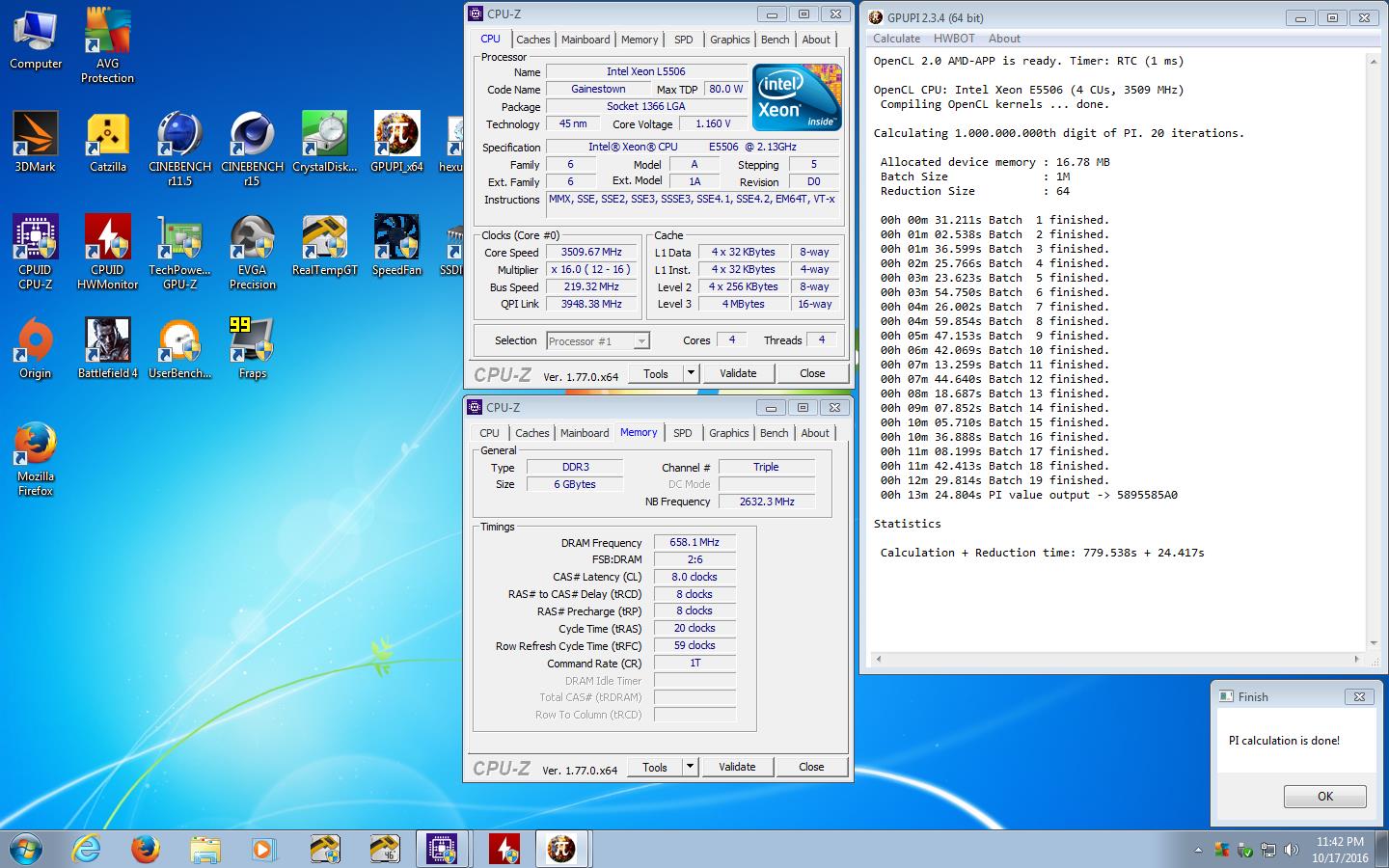Select the Mozilla Firefox desktop shortcut
Viewport: 1389px width, 868px height.
(x=36, y=458)
